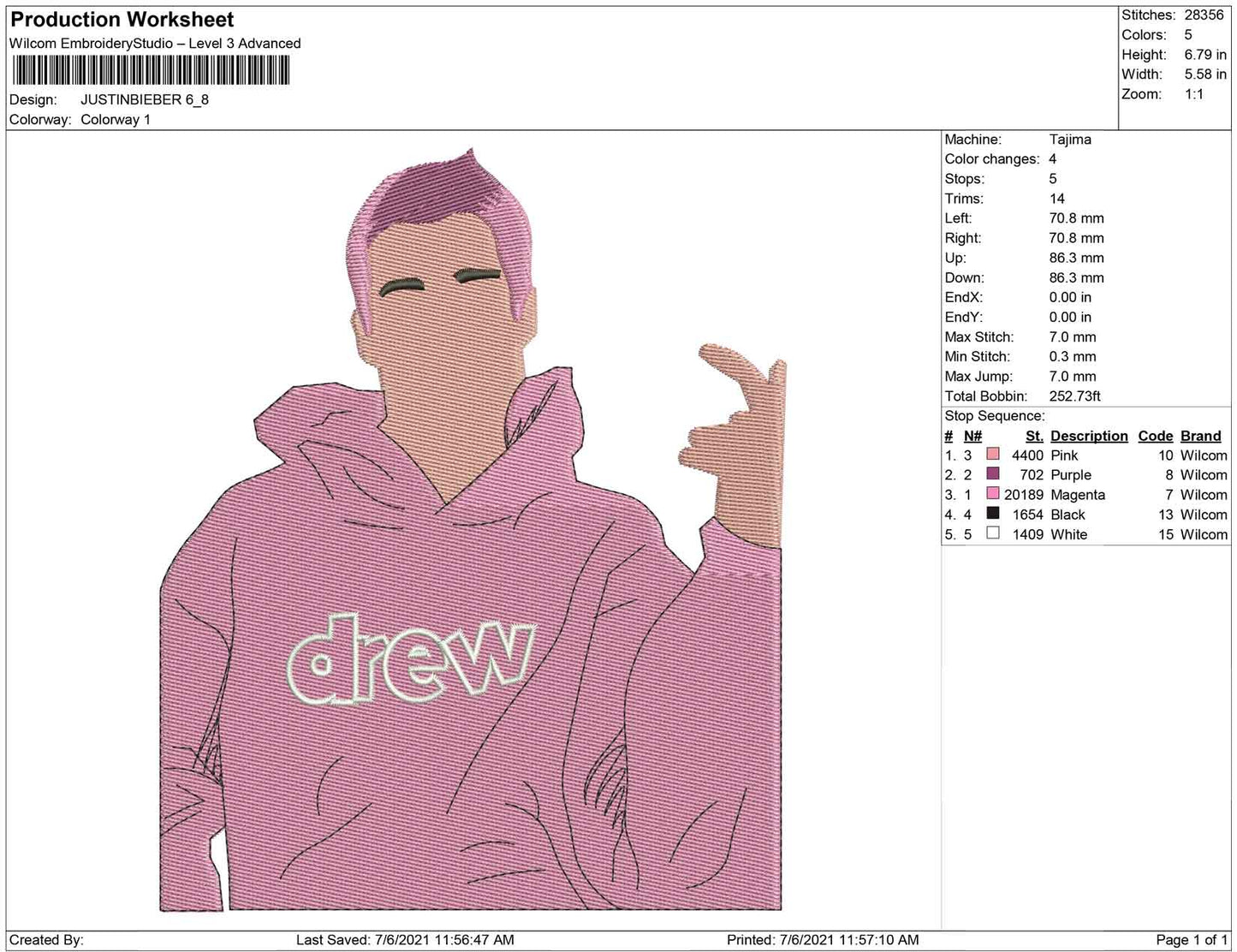
Task: Click the 'Left:' measurement value
Action: click(x=1077, y=218)
